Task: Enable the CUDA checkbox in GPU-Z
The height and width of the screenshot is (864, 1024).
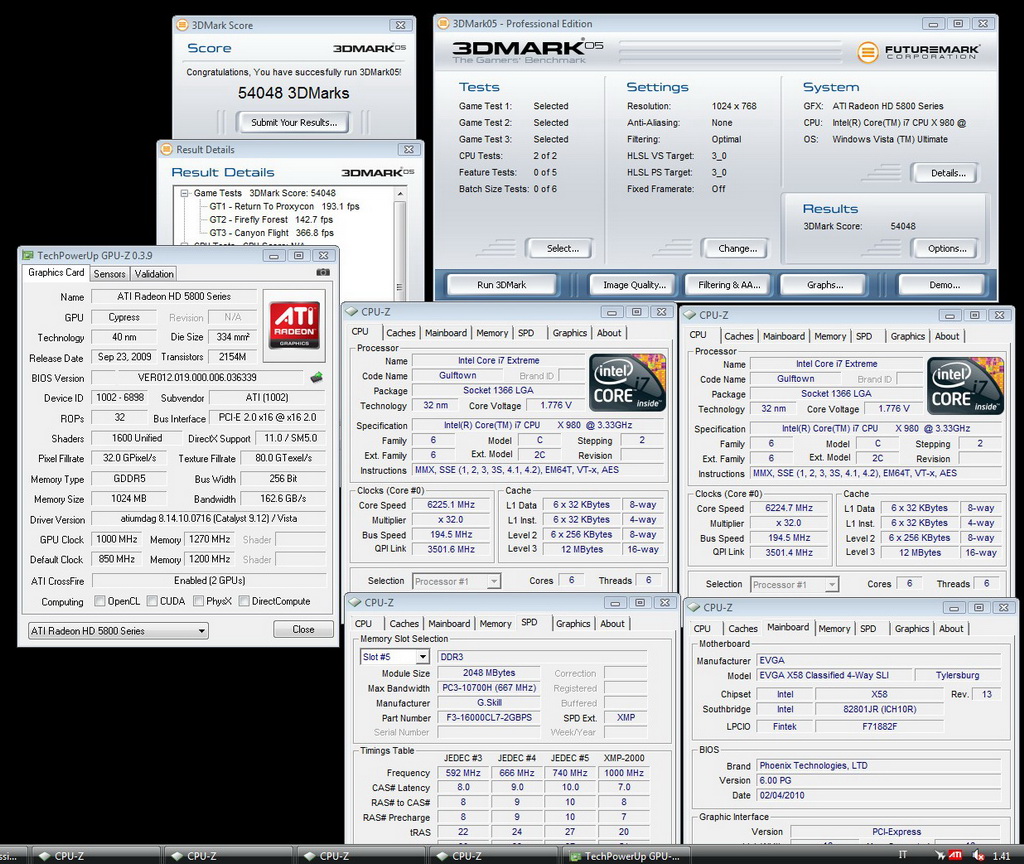Action: [x=152, y=601]
